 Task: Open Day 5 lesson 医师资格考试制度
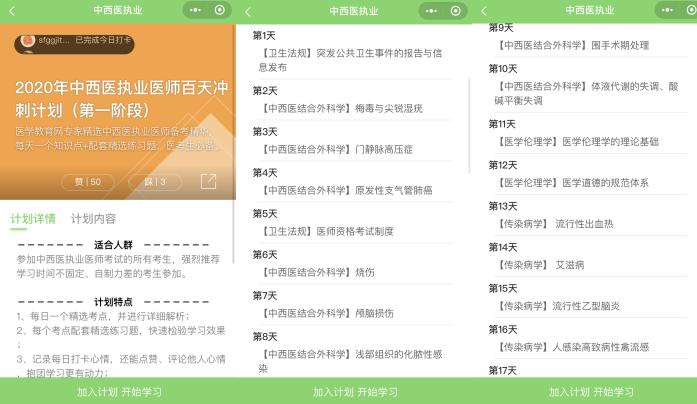point(326,231)
